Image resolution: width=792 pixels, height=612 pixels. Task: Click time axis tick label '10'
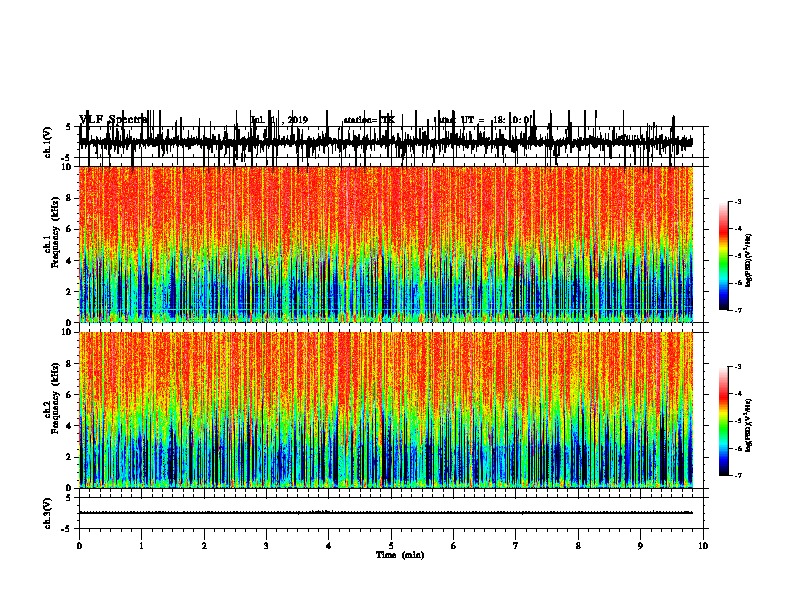tap(703, 546)
